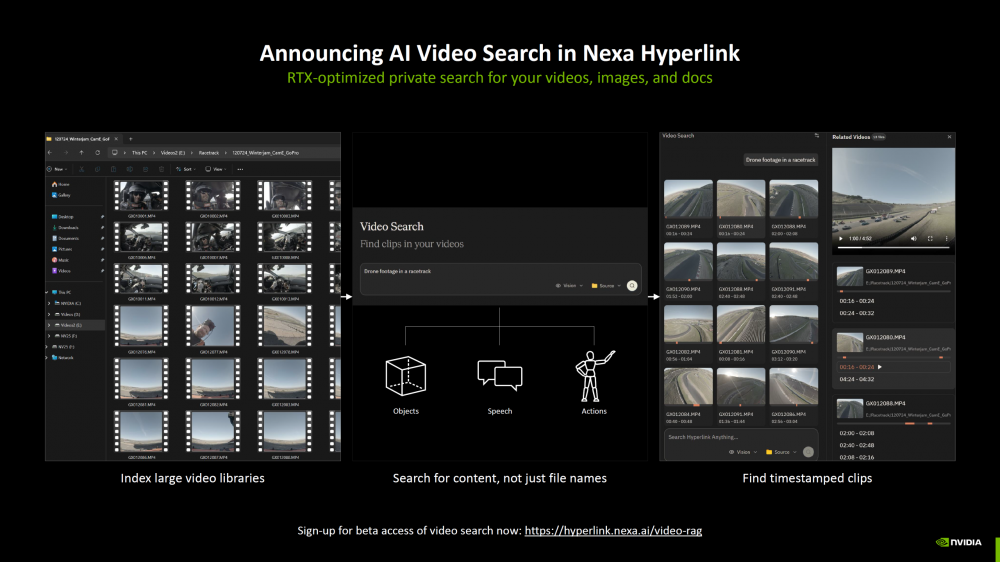Select Downloads in the File Explorer sidebar
The height and width of the screenshot is (562, 1000).
click(x=68, y=227)
